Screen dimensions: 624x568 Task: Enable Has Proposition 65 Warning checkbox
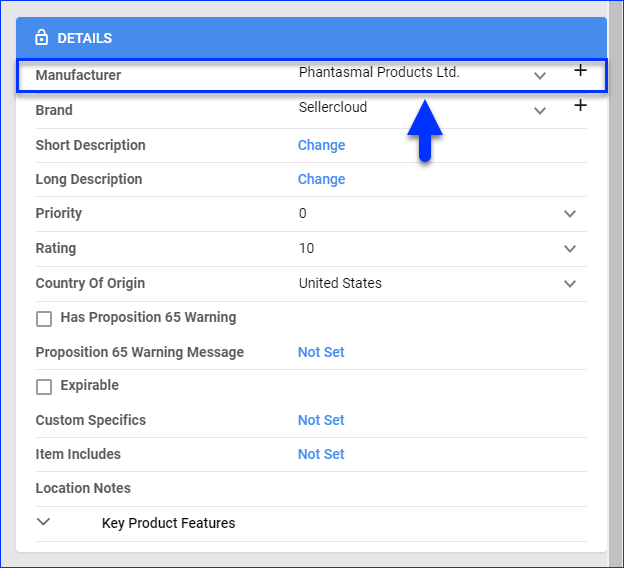[44, 319]
